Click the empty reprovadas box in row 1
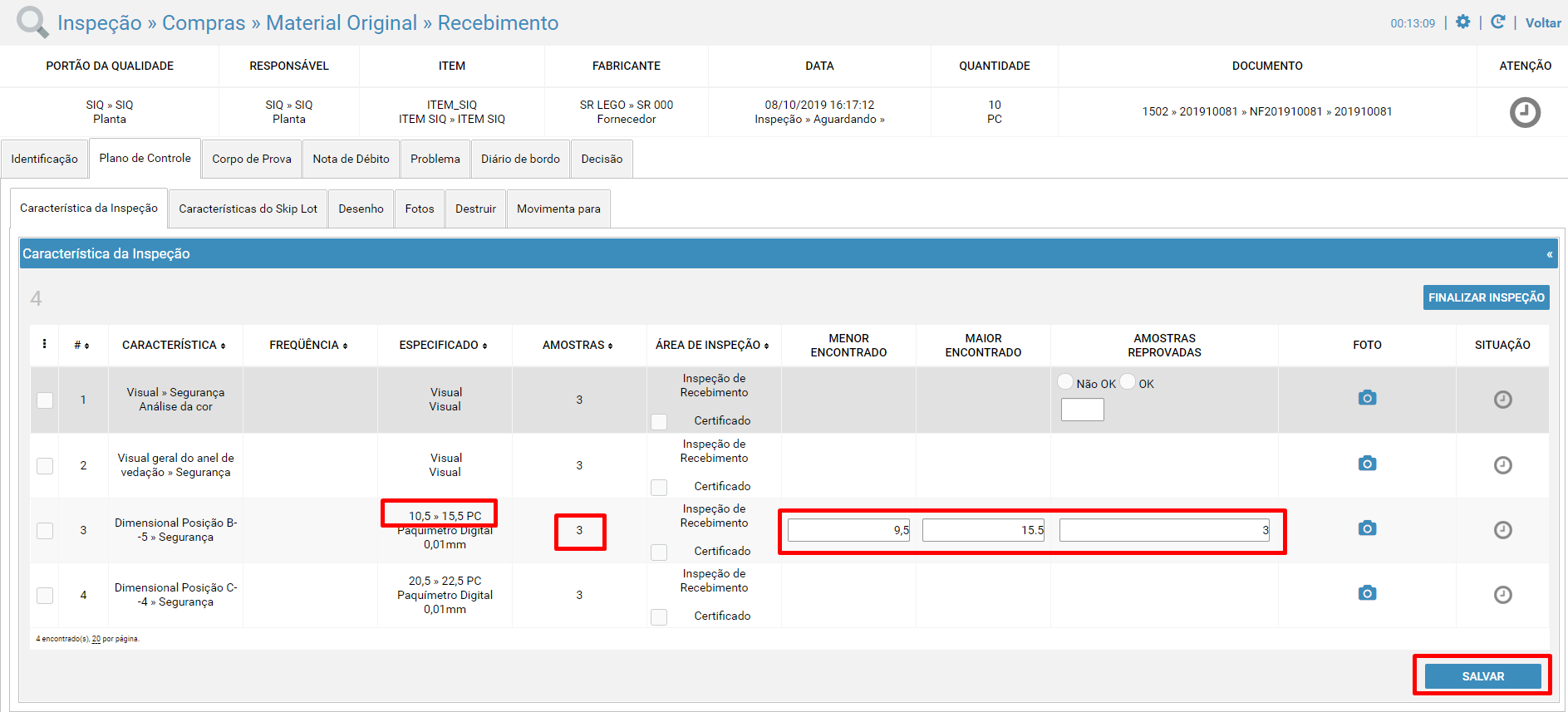Screen dimensions: 1568x712 tap(1082, 410)
